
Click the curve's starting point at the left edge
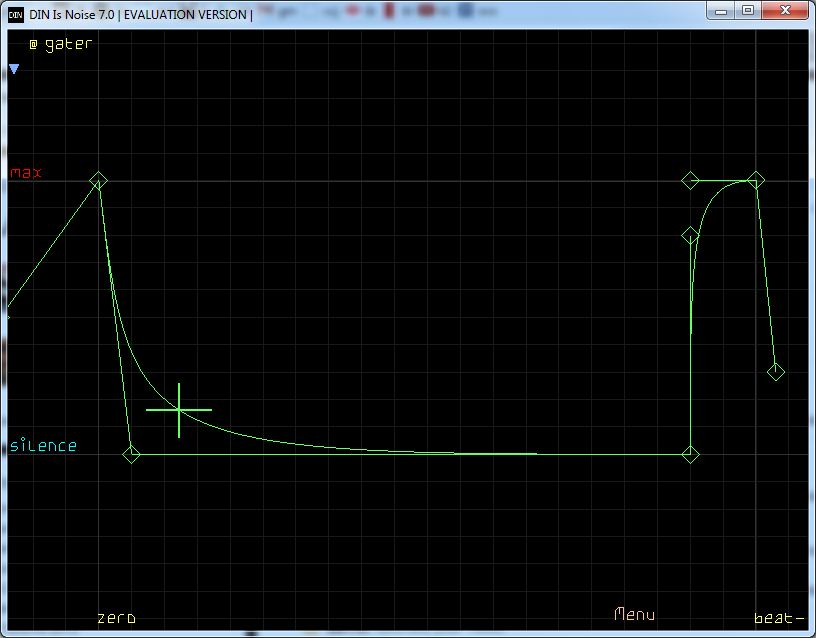click(8, 317)
